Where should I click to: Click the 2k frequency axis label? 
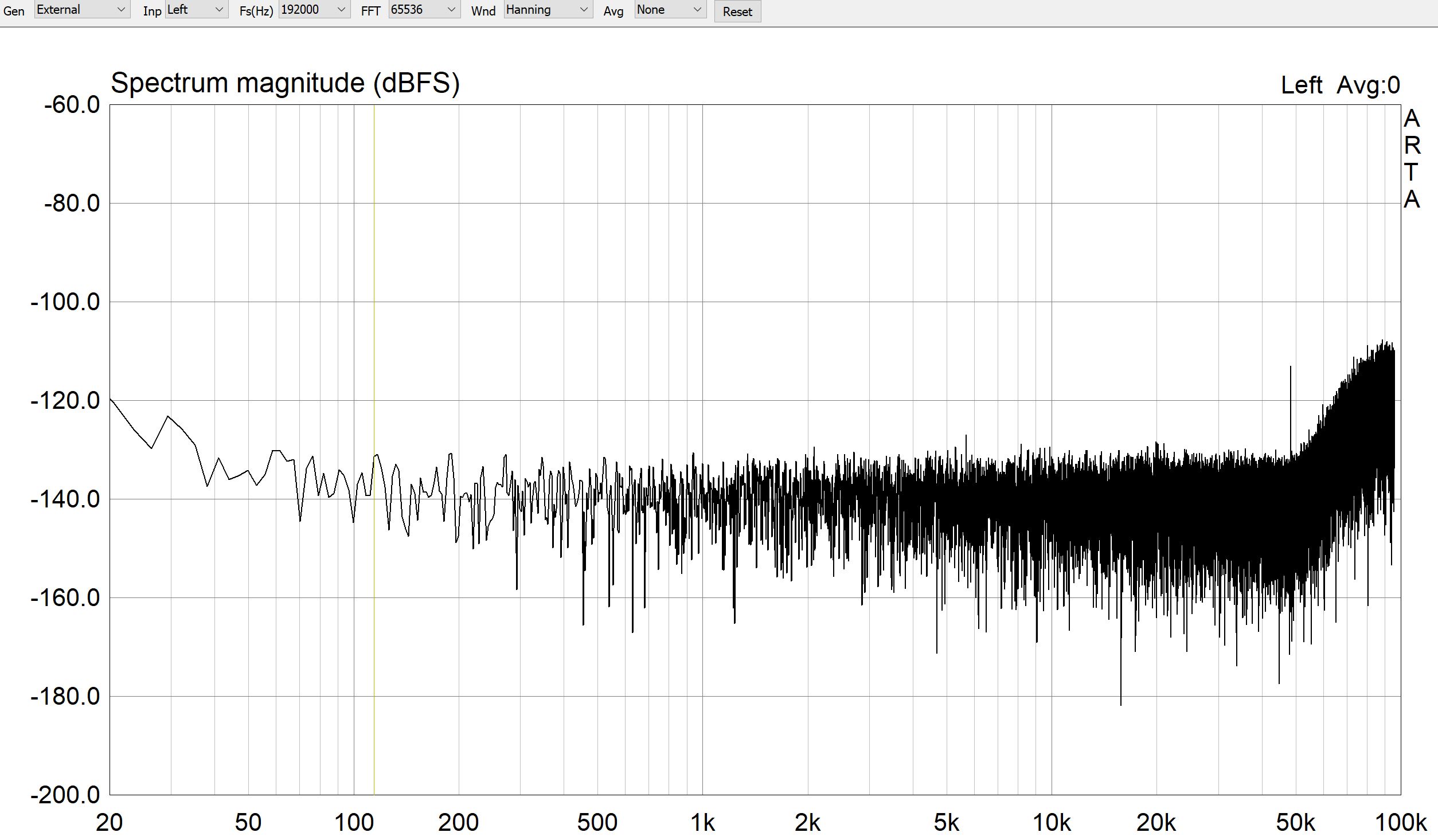[807, 823]
